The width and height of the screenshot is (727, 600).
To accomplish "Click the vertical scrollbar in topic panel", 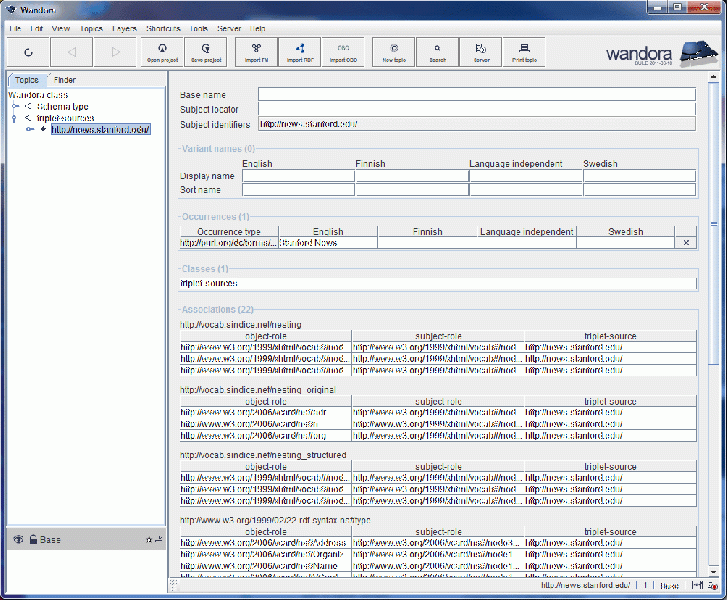I will pos(713,300).
